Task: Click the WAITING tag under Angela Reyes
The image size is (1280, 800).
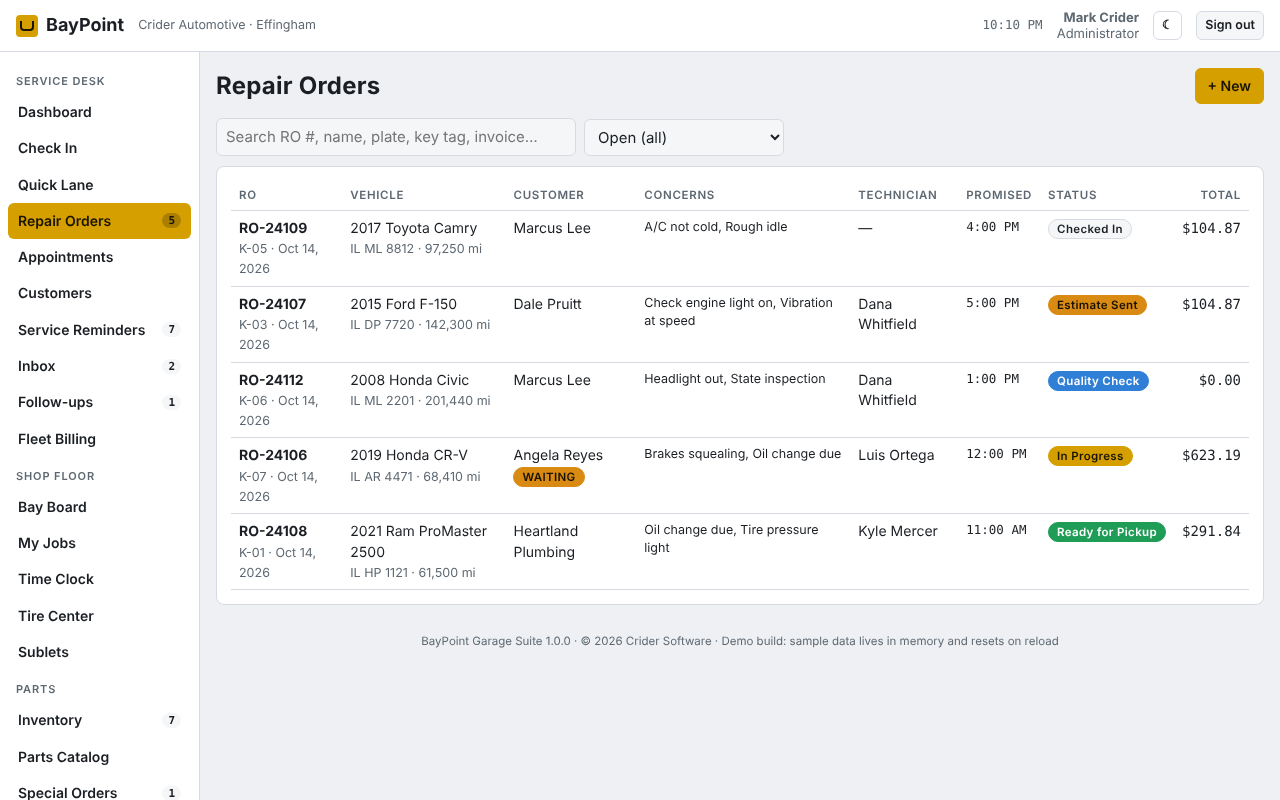Action: [x=549, y=477]
